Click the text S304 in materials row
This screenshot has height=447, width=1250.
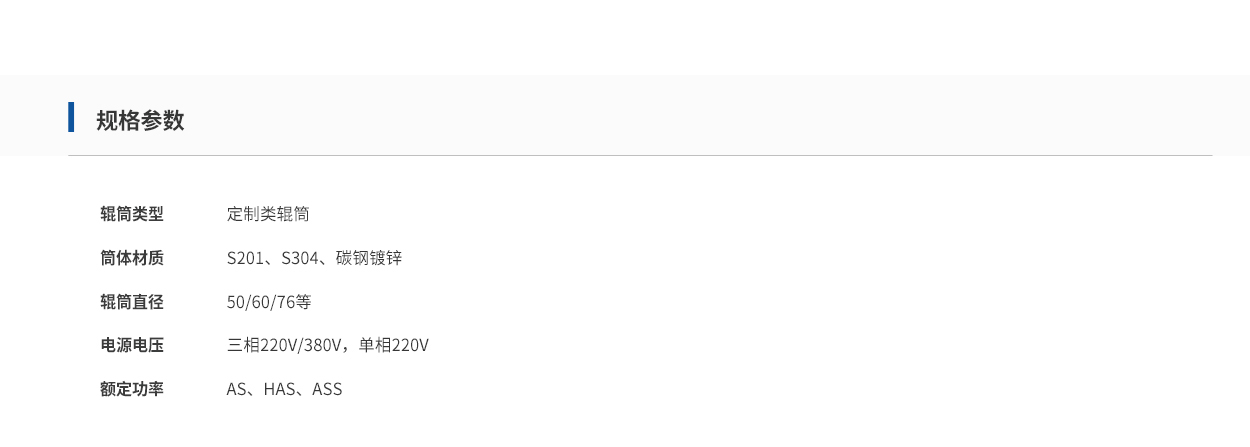pos(300,258)
